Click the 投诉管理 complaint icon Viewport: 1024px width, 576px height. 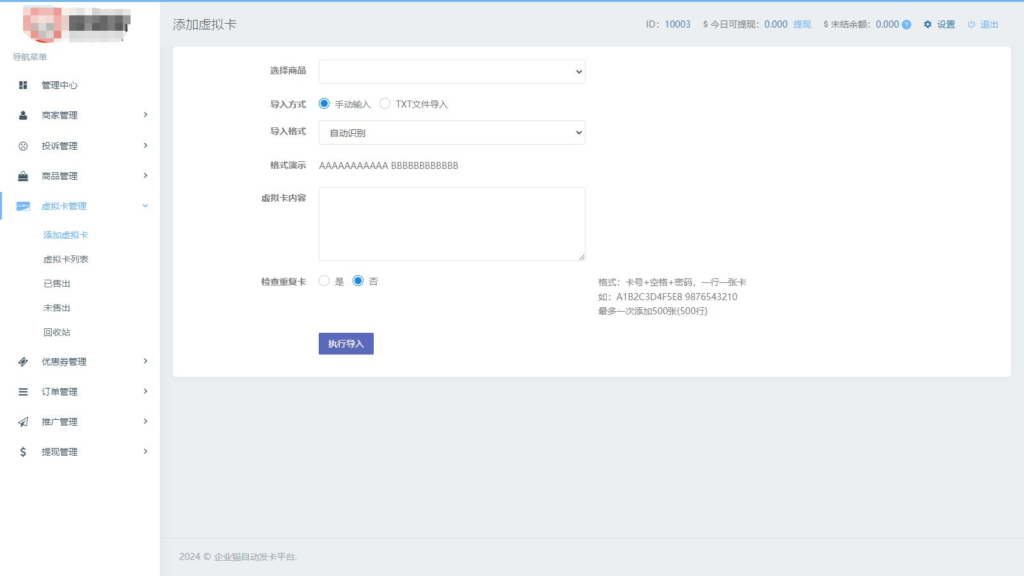point(22,145)
